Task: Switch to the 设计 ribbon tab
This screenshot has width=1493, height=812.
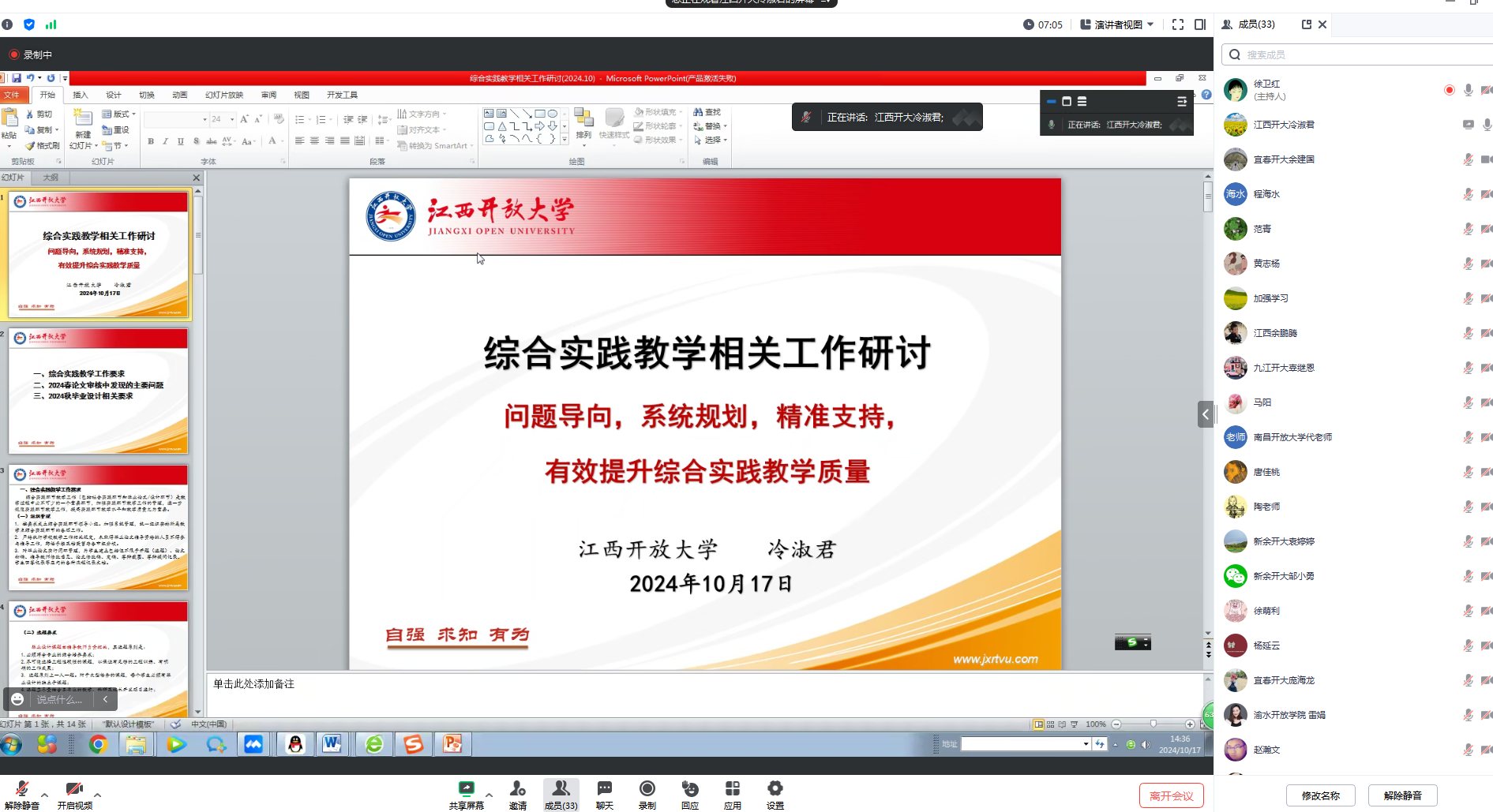Action: tap(114, 95)
